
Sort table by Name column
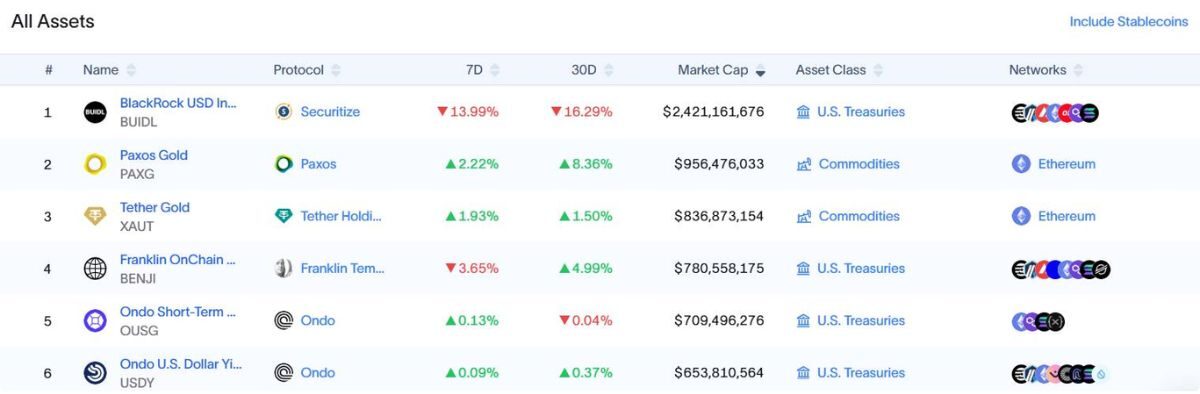click(109, 70)
